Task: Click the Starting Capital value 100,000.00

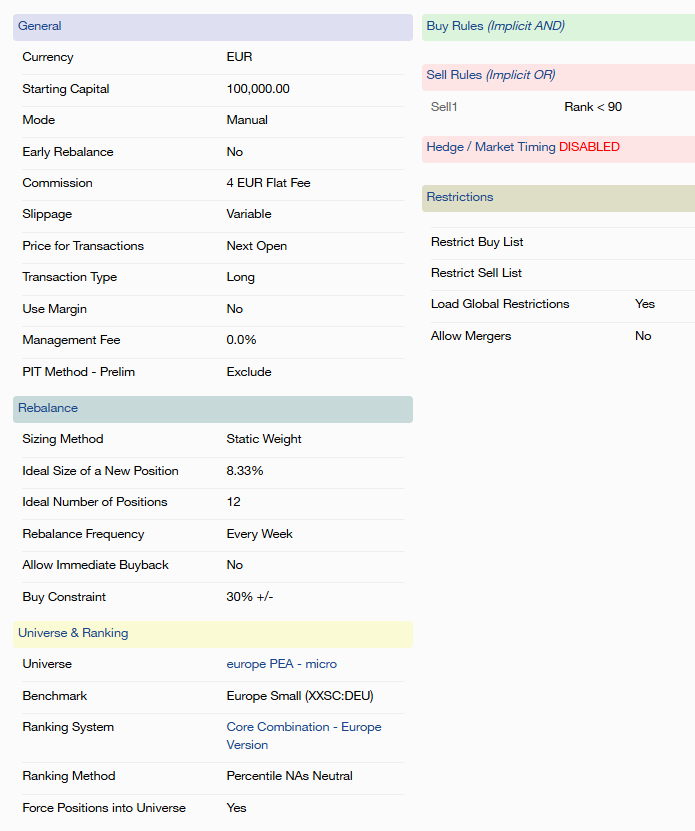Action: (x=258, y=89)
